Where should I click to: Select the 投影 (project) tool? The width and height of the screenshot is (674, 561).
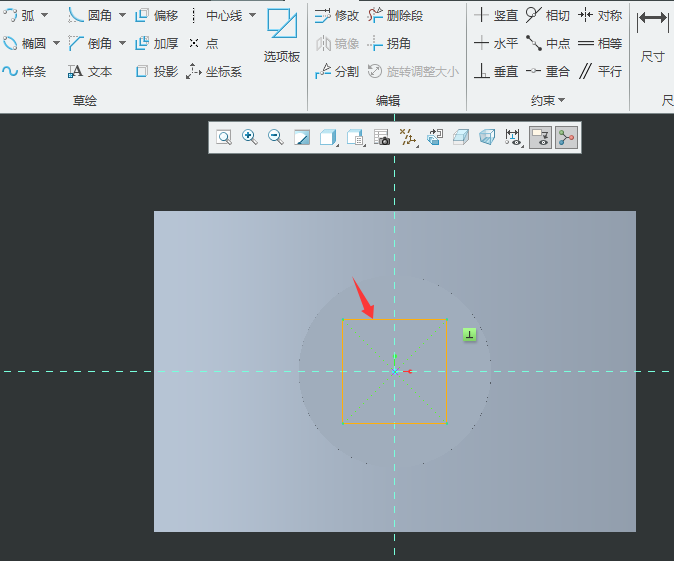(x=156, y=71)
